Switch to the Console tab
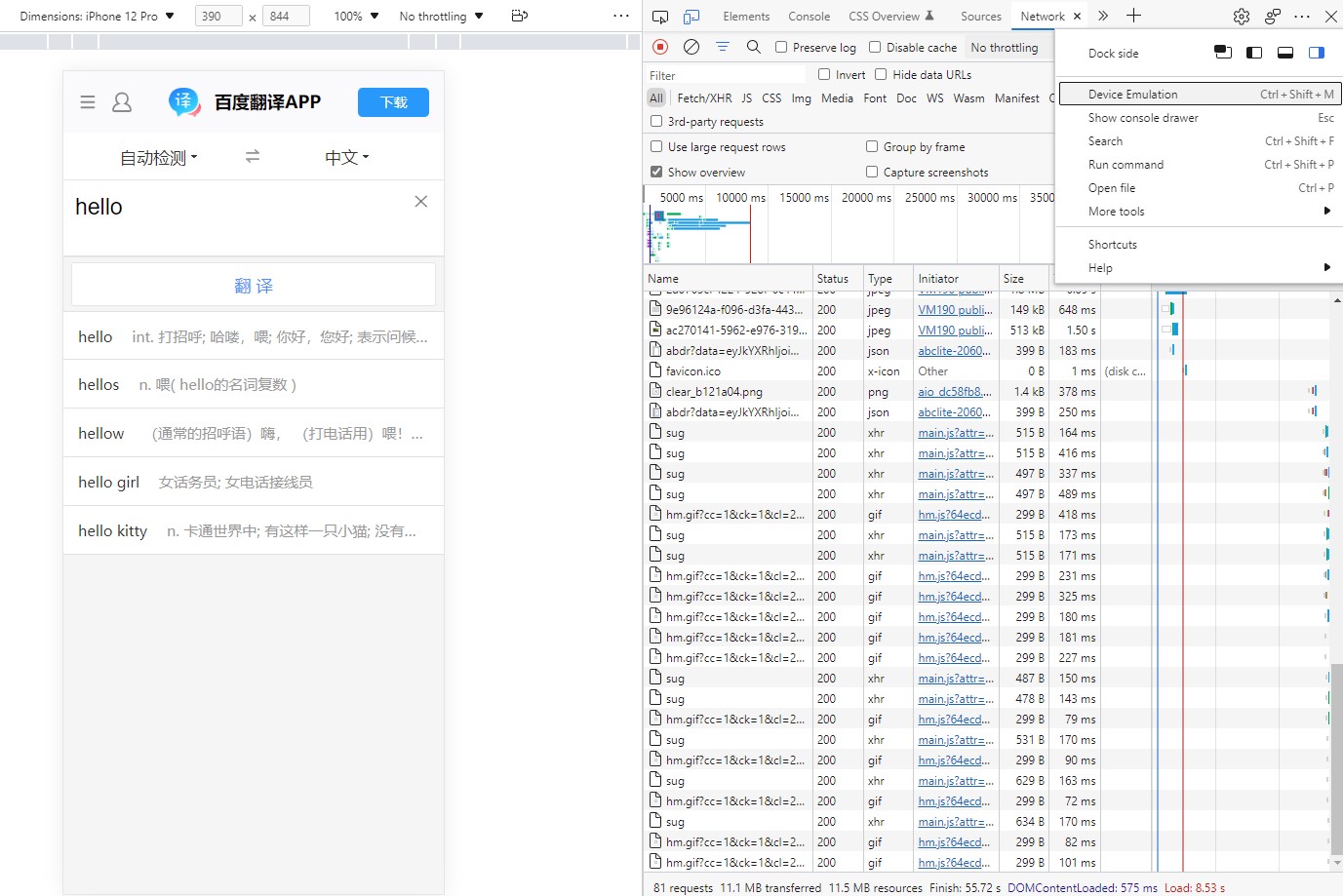 click(810, 17)
